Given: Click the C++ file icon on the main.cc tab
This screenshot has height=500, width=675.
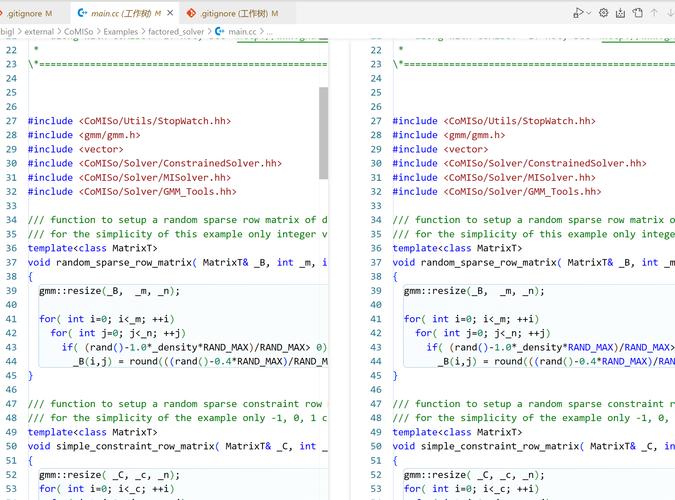Looking at the screenshot, I should 81,14.
